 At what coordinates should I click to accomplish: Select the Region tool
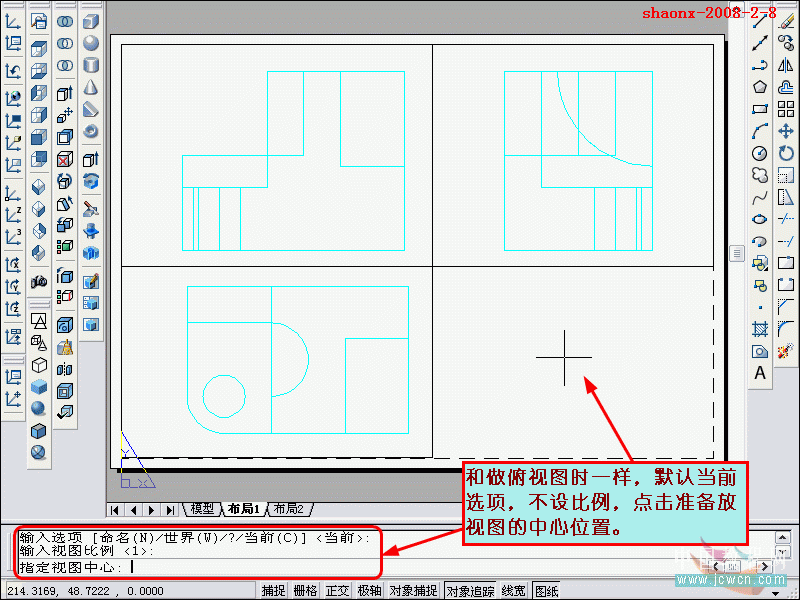click(760, 351)
